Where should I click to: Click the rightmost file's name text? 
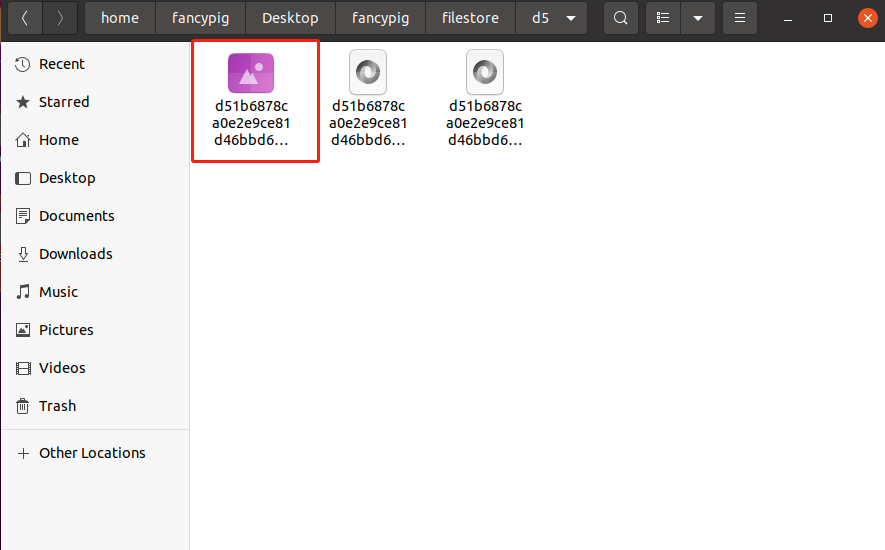[x=485, y=123]
